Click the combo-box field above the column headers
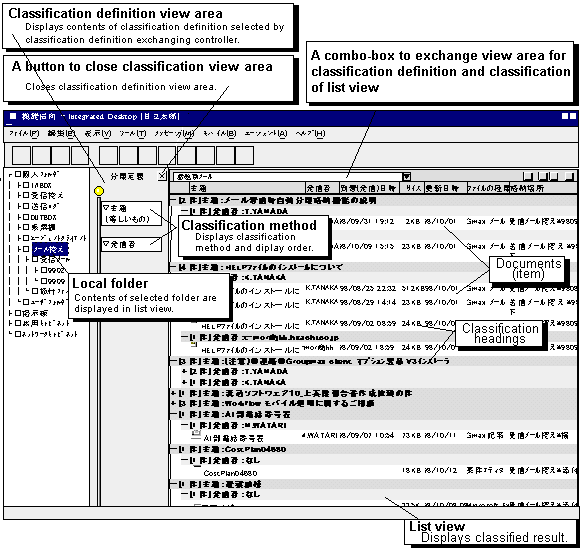The height and width of the screenshot is (550, 582). pos(287,177)
